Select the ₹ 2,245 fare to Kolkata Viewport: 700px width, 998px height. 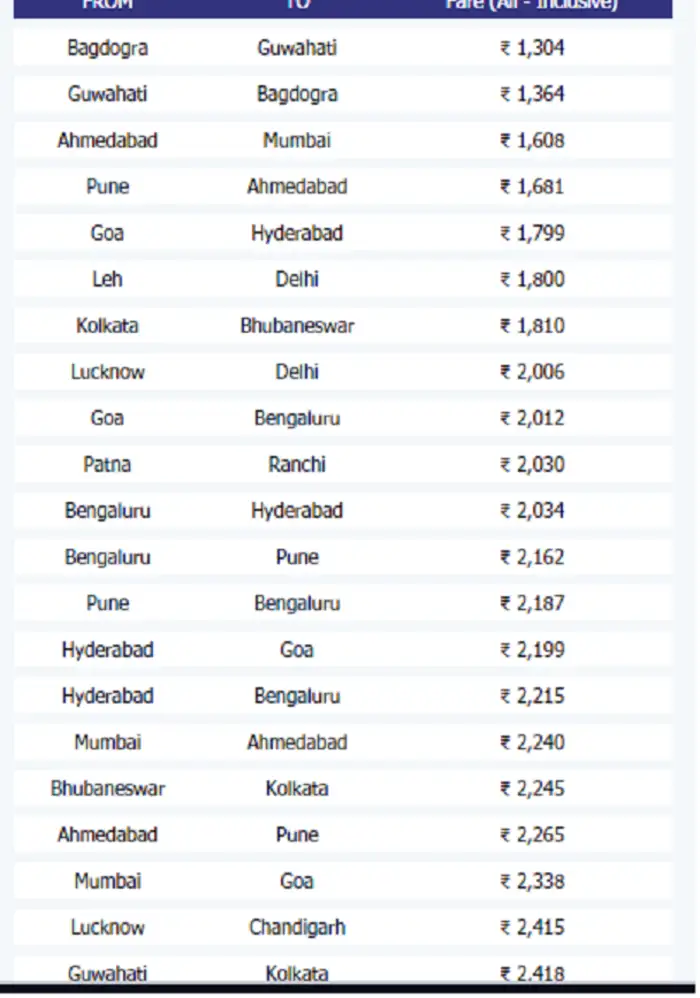coord(532,788)
